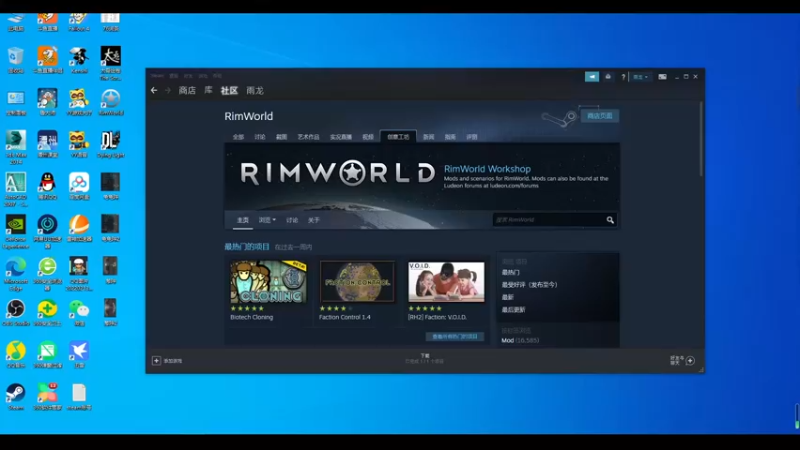The width and height of the screenshot is (800, 450).
Task: Open the 雨龙 profile section
Action: (255, 90)
